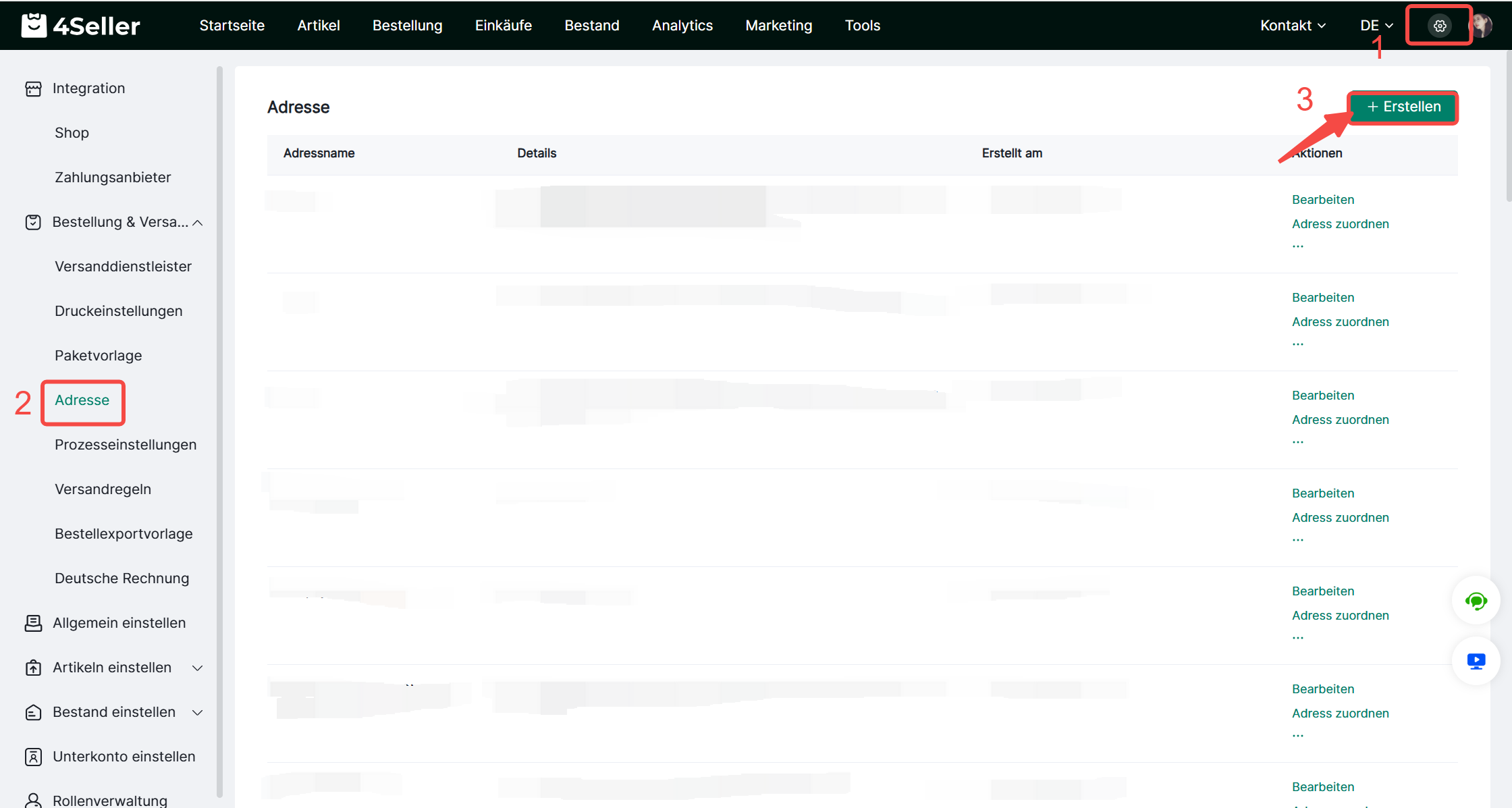Open the DE language dropdown
The width and height of the screenshot is (1512, 808).
1376,26
